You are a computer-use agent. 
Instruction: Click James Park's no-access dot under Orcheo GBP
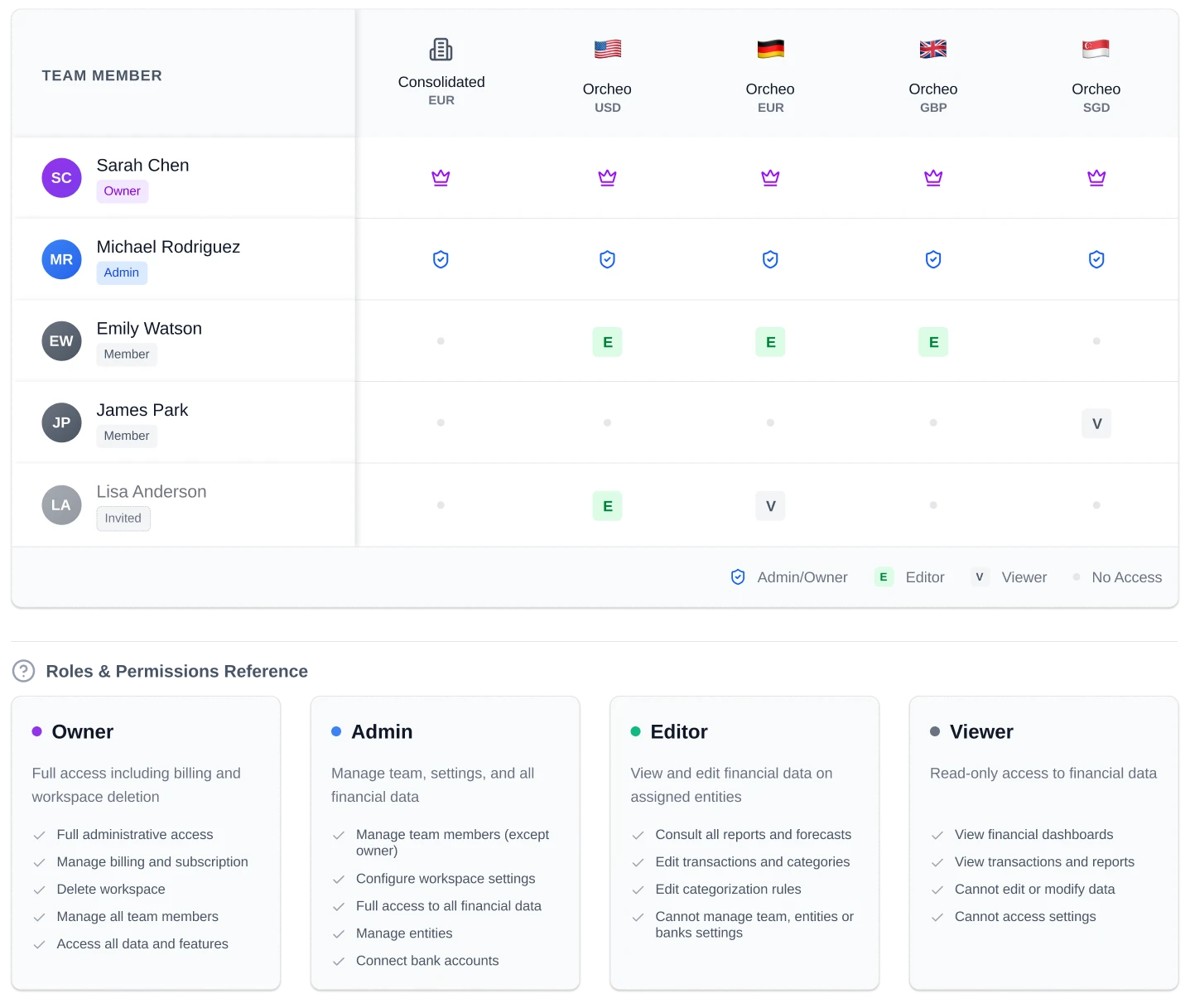933,422
